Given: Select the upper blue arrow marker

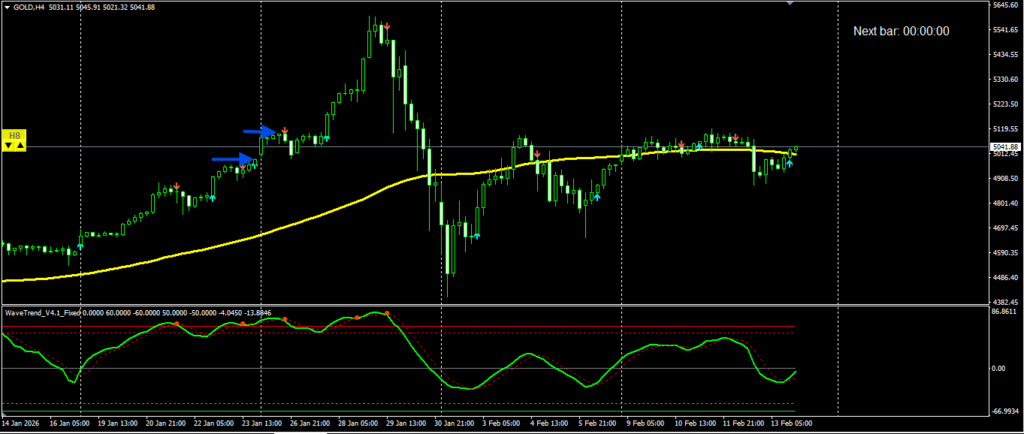Looking at the screenshot, I should [x=259, y=131].
